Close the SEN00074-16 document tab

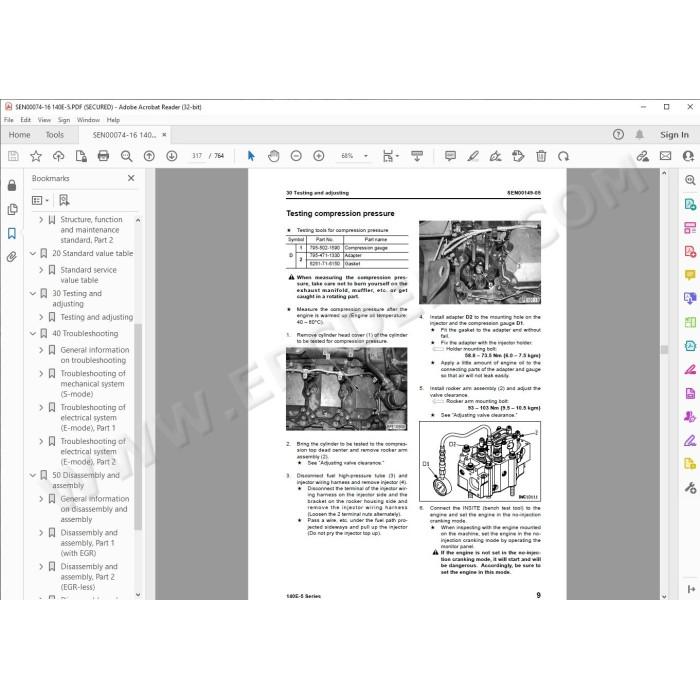[x=164, y=134]
